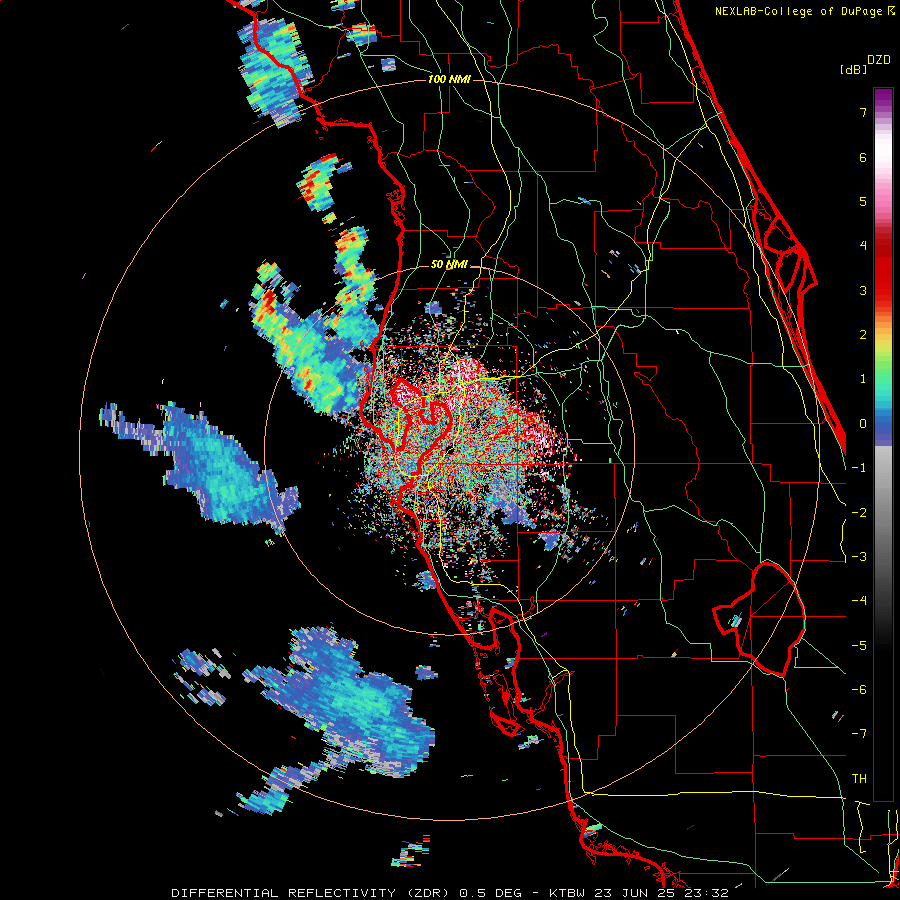This screenshot has height=900, width=900.
Task: Click the 5 dB legend value
Action: (x=863, y=201)
